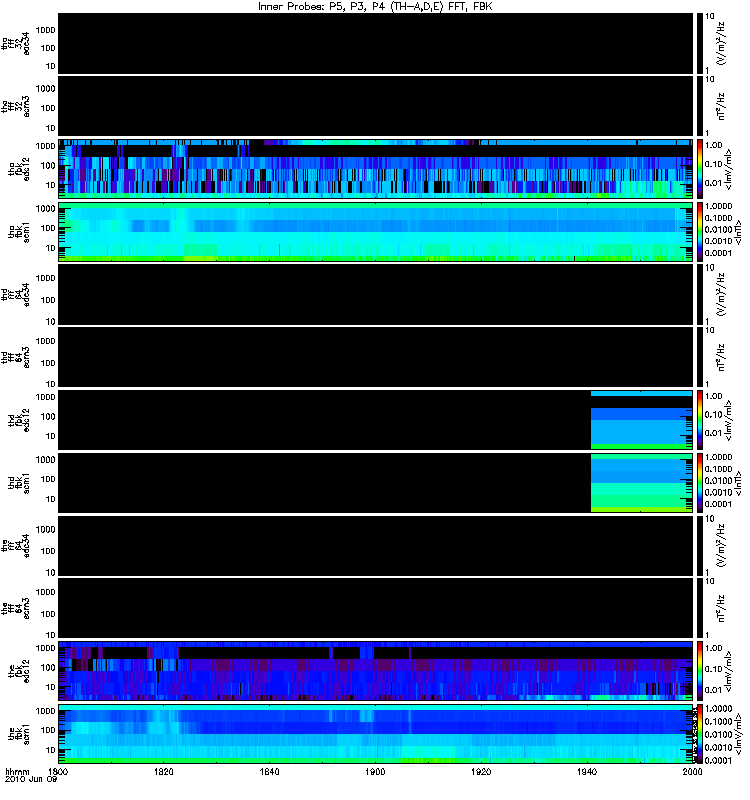The height and width of the screenshot is (800, 750).
Task: Click the 10 y-axis tick of the fbk scm1
Action: click(x=51, y=750)
